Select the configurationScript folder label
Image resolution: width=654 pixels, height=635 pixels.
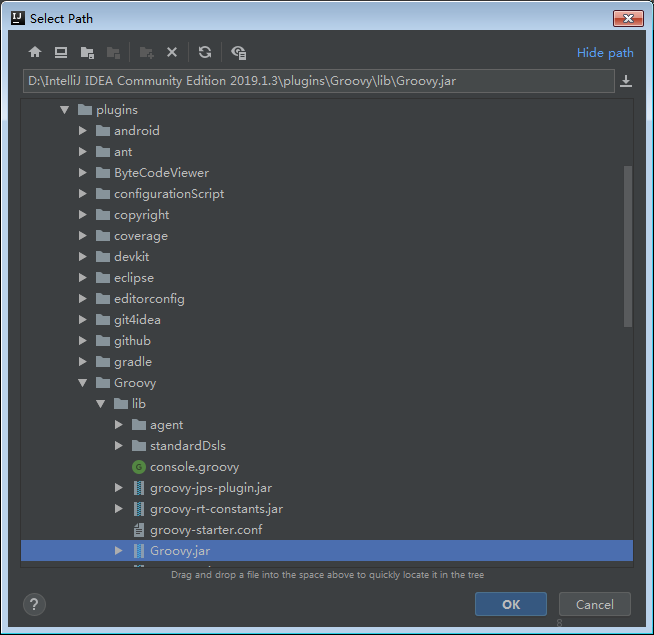tap(169, 194)
